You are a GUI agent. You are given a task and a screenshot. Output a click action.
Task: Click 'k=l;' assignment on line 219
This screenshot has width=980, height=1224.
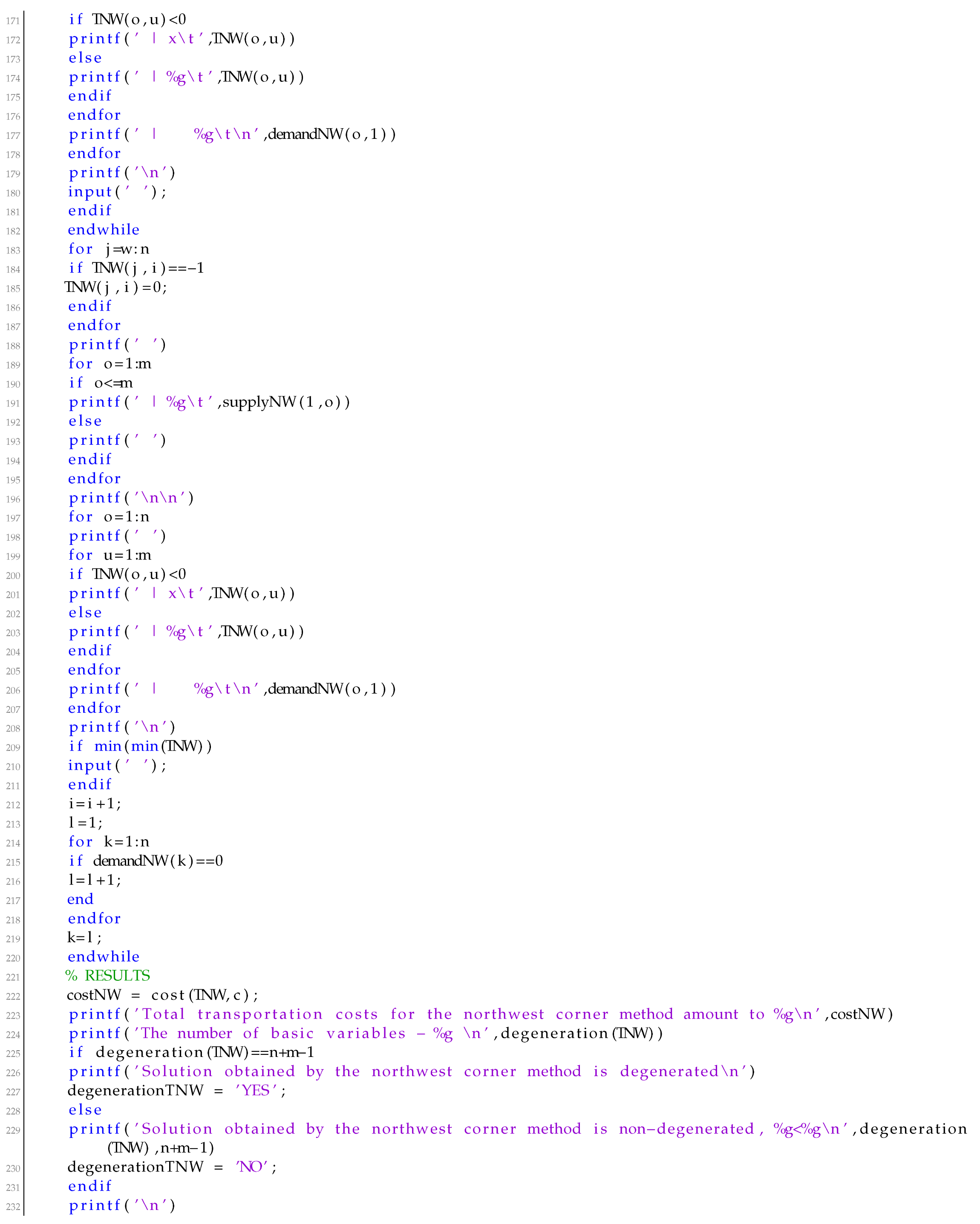84,937
